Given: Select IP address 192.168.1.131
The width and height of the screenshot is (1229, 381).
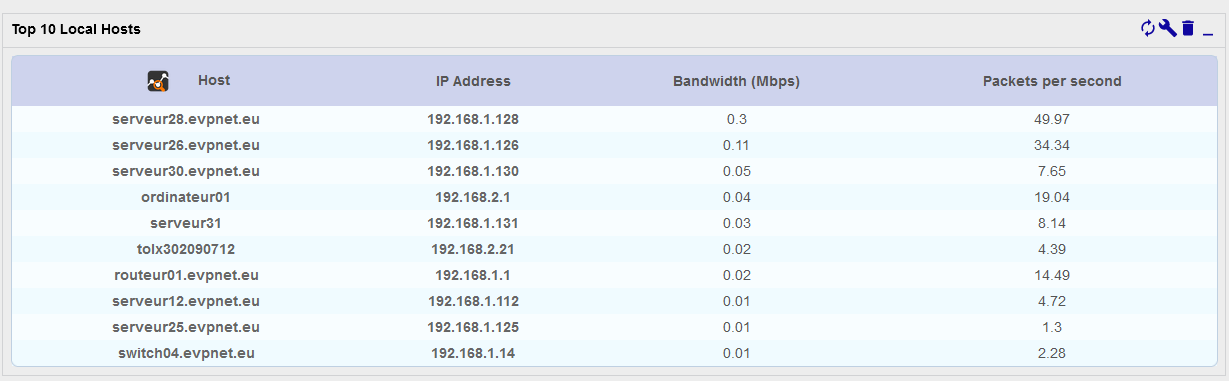Looking at the screenshot, I should click(x=473, y=223).
